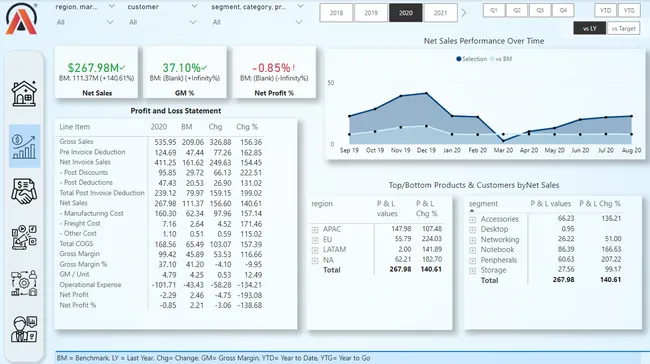Sort by the Chg % column header
The width and height of the screenshot is (650, 364).
click(x=247, y=127)
